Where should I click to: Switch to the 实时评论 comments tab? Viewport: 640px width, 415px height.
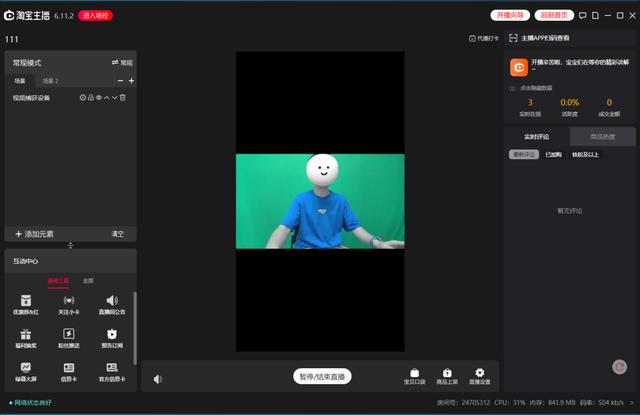pos(536,137)
